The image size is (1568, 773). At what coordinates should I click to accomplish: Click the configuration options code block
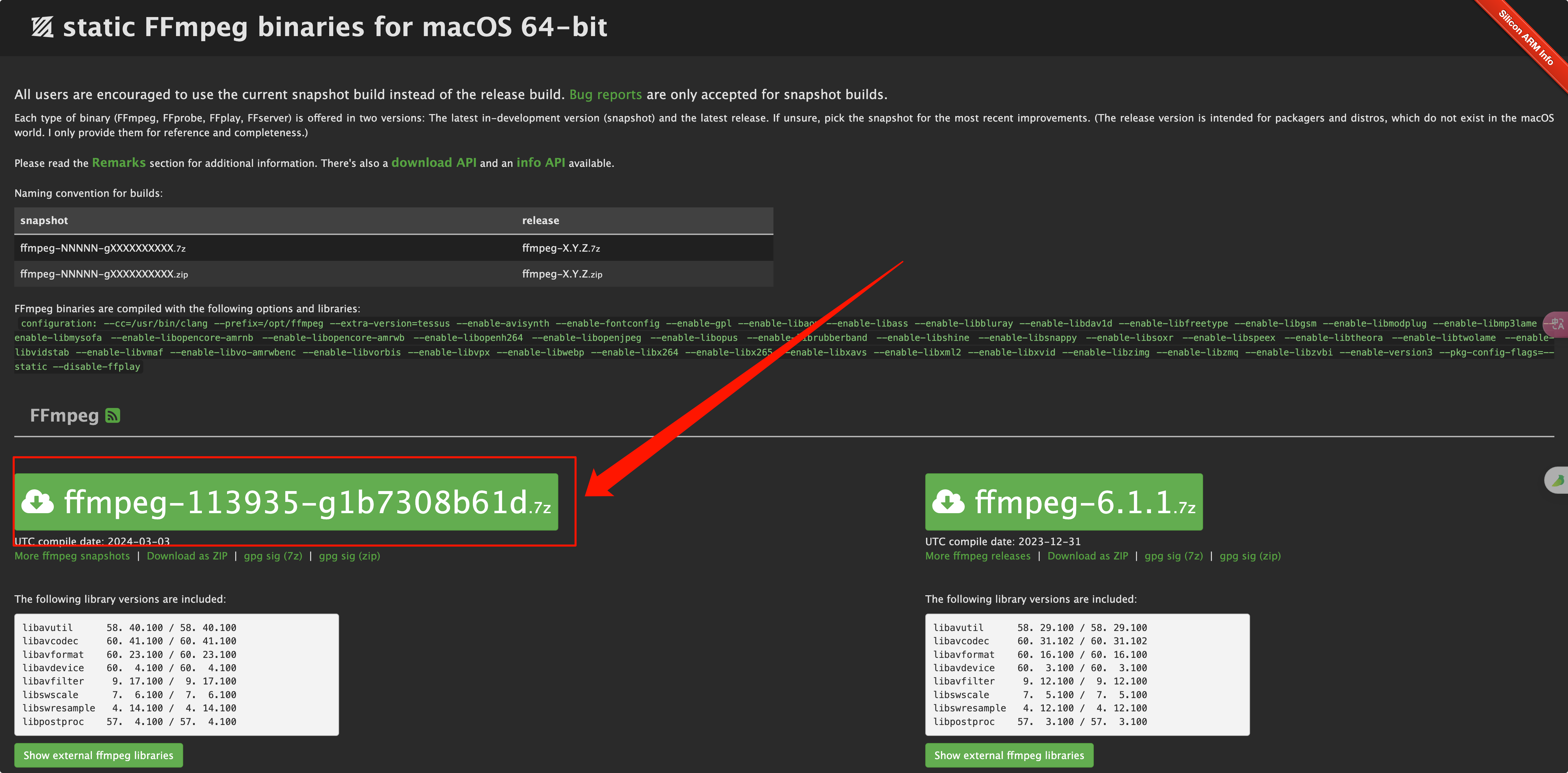point(784,345)
